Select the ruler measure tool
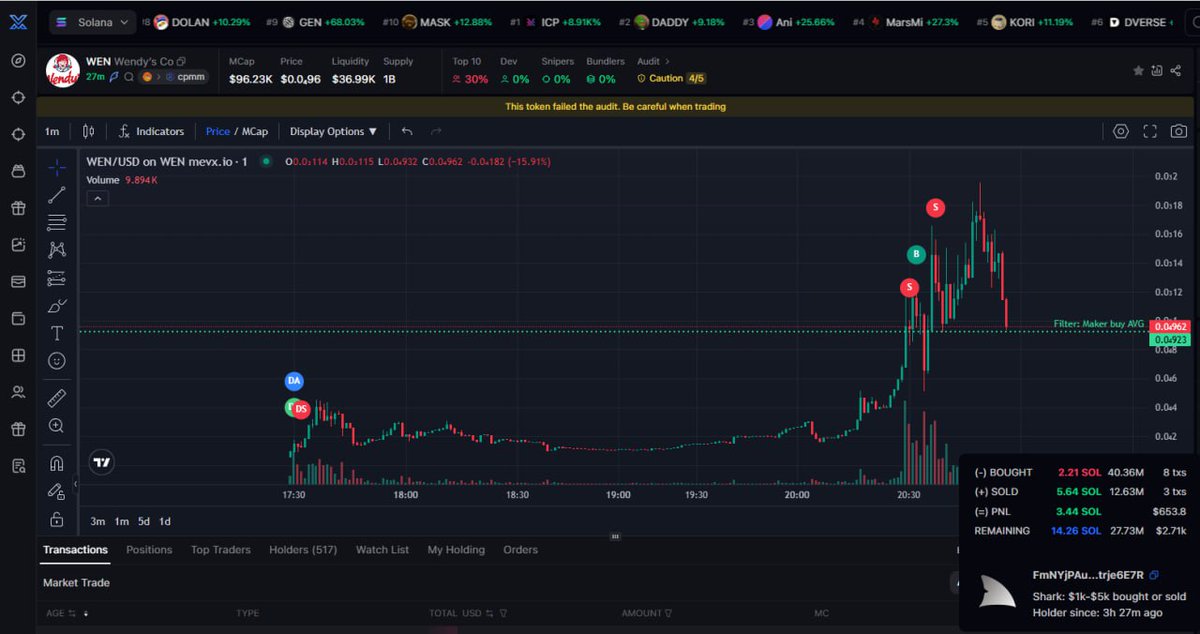The height and width of the screenshot is (634, 1200). (x=57, y=398)
